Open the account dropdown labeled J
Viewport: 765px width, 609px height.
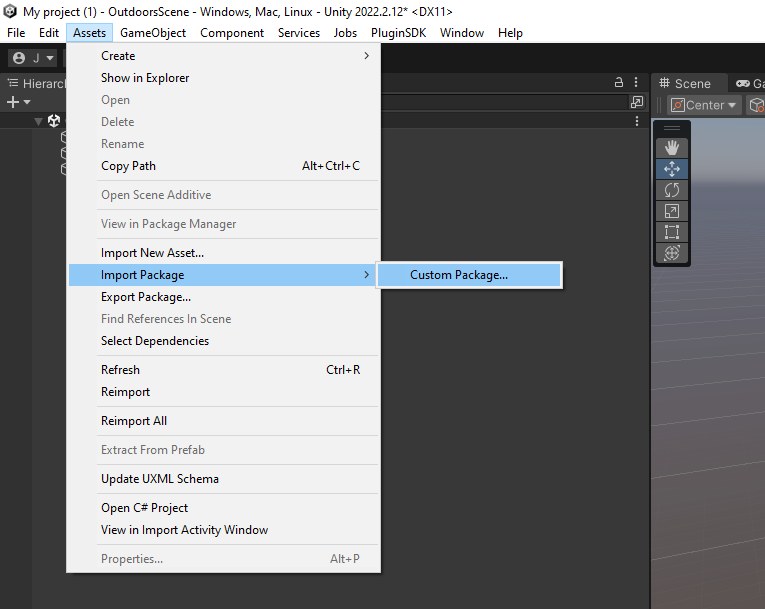coord(32,58)
